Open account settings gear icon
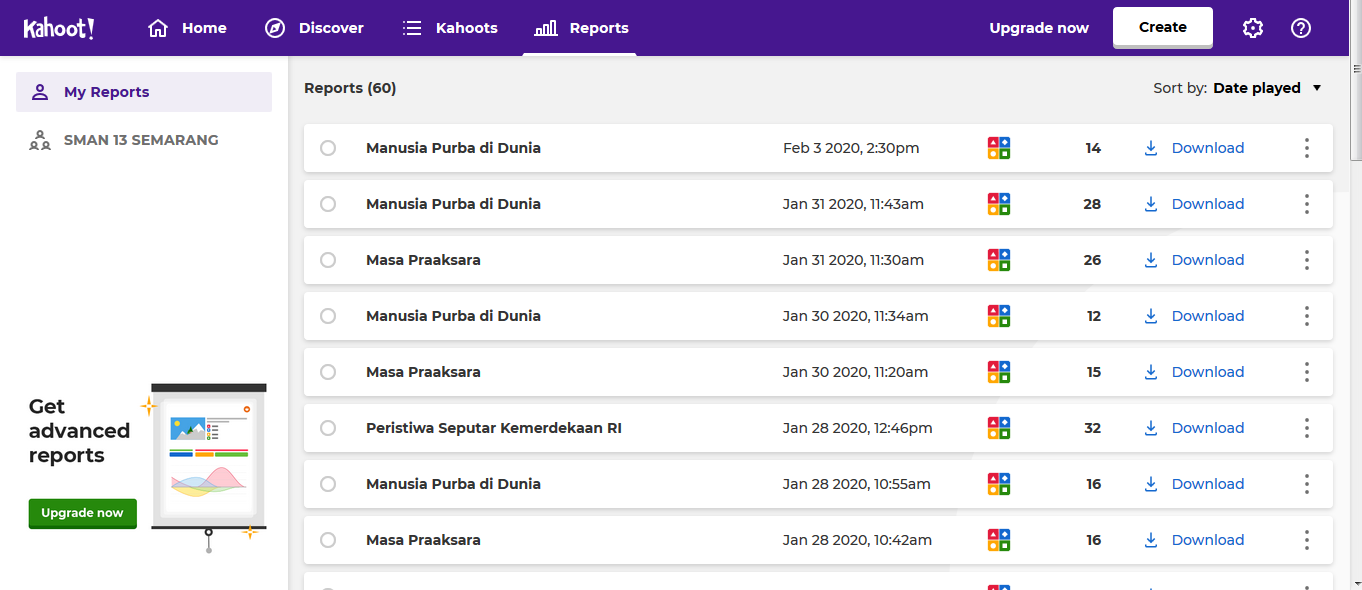This screenshot has height=590, width=1362. pos(1253,28)
